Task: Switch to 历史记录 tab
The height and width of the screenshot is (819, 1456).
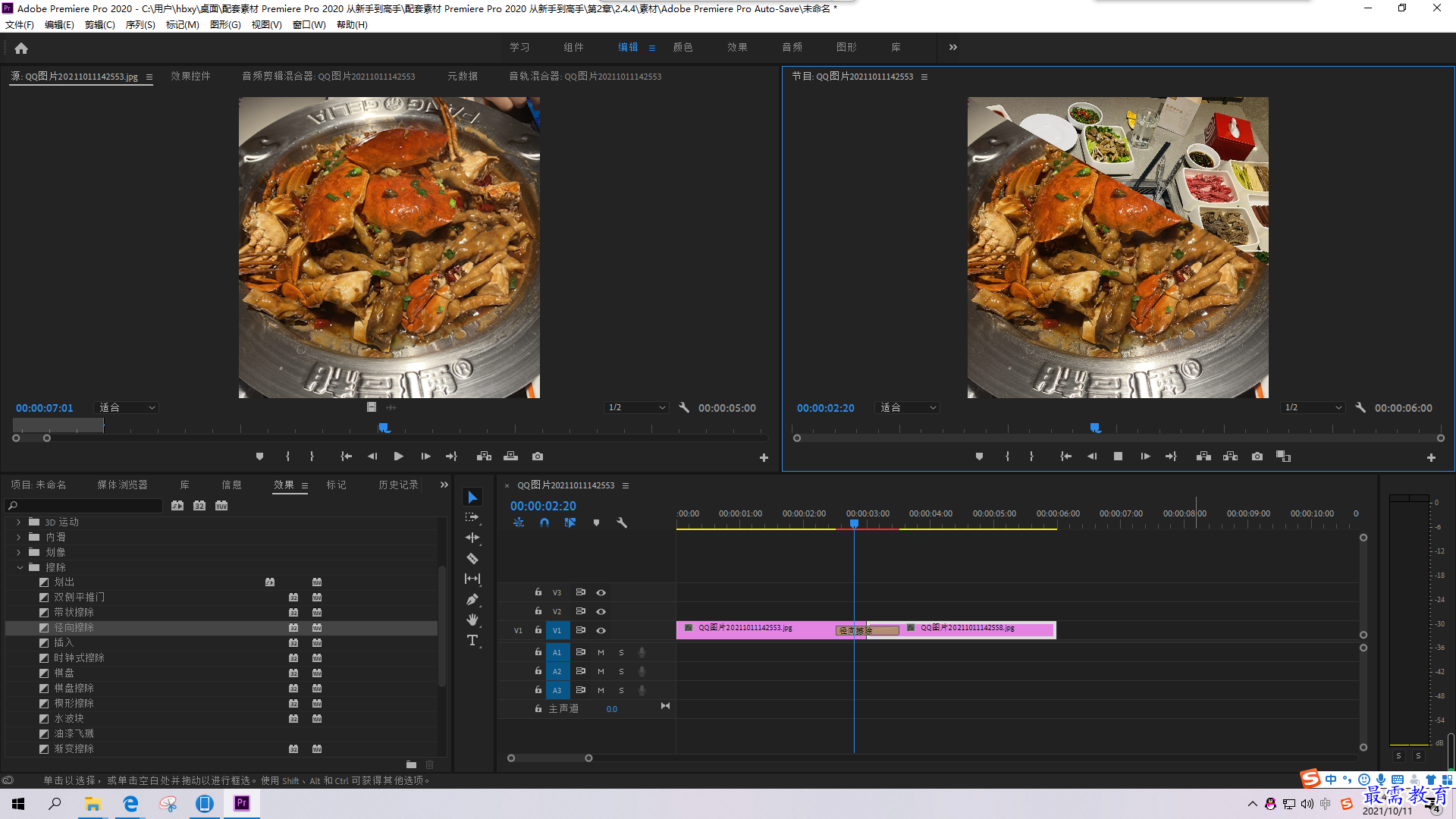Action: pyautogui.click(x=398, y=485)
